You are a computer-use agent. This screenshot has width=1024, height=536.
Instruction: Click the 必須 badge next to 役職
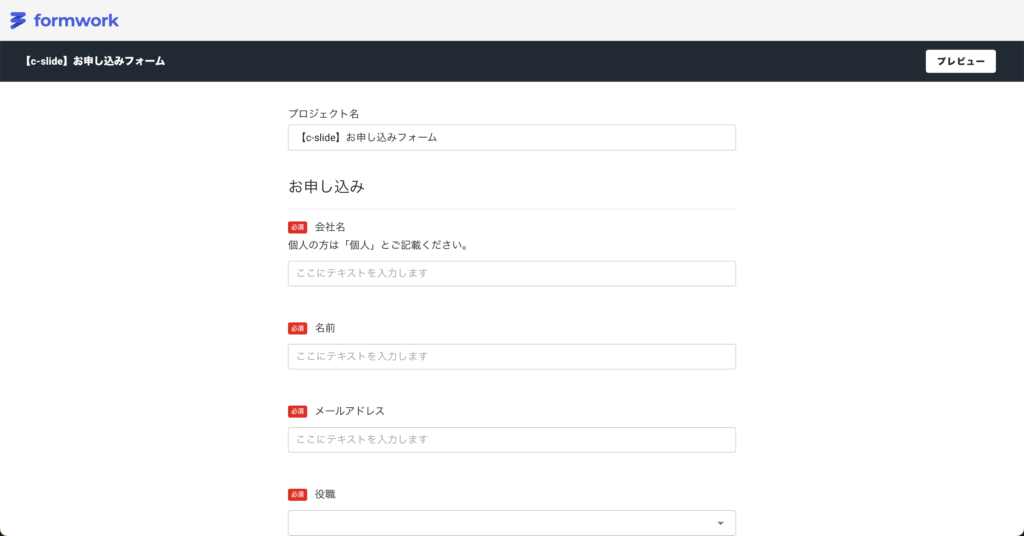point(297,495)
